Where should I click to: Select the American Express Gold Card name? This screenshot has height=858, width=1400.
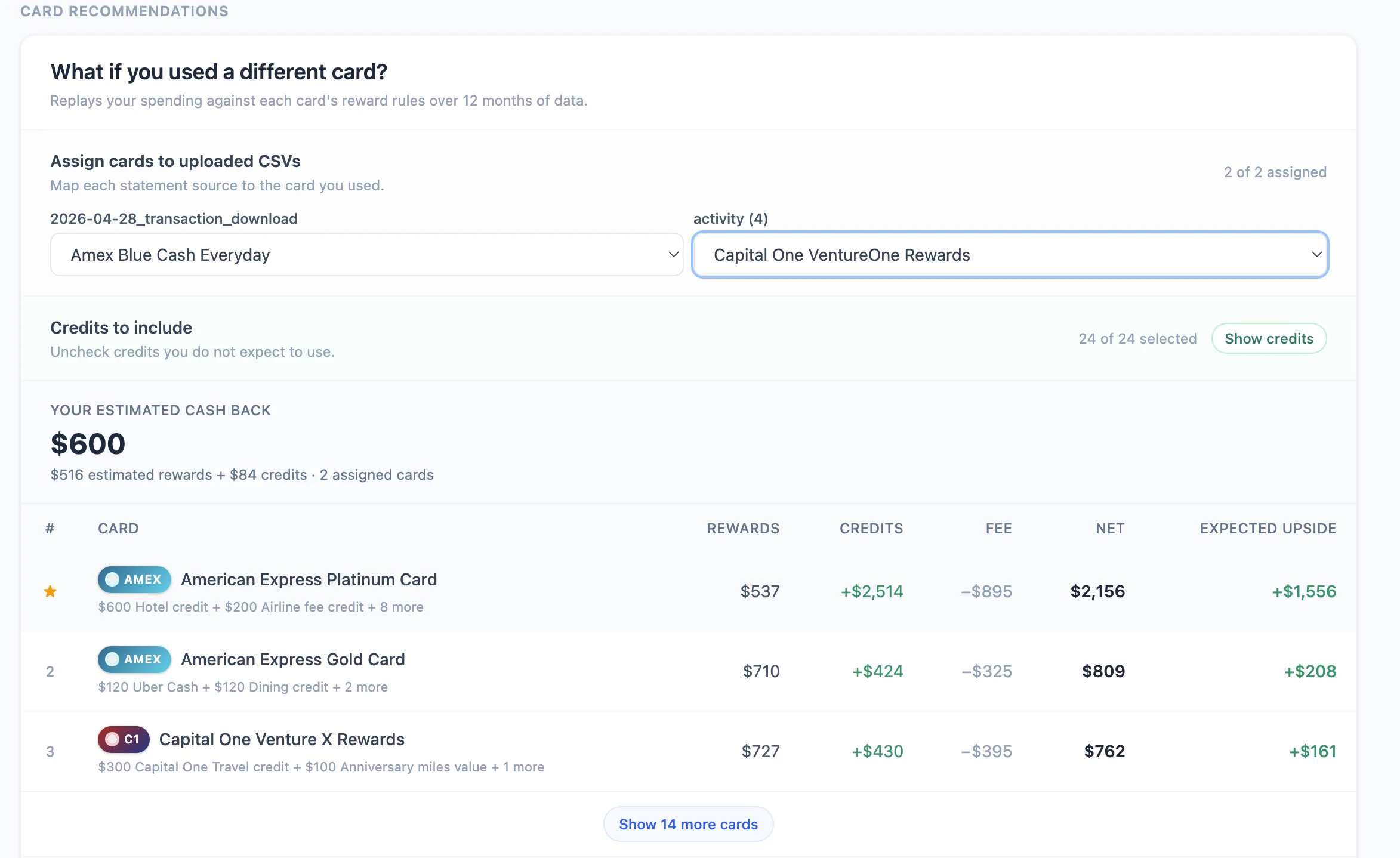[x=293, y=659]
